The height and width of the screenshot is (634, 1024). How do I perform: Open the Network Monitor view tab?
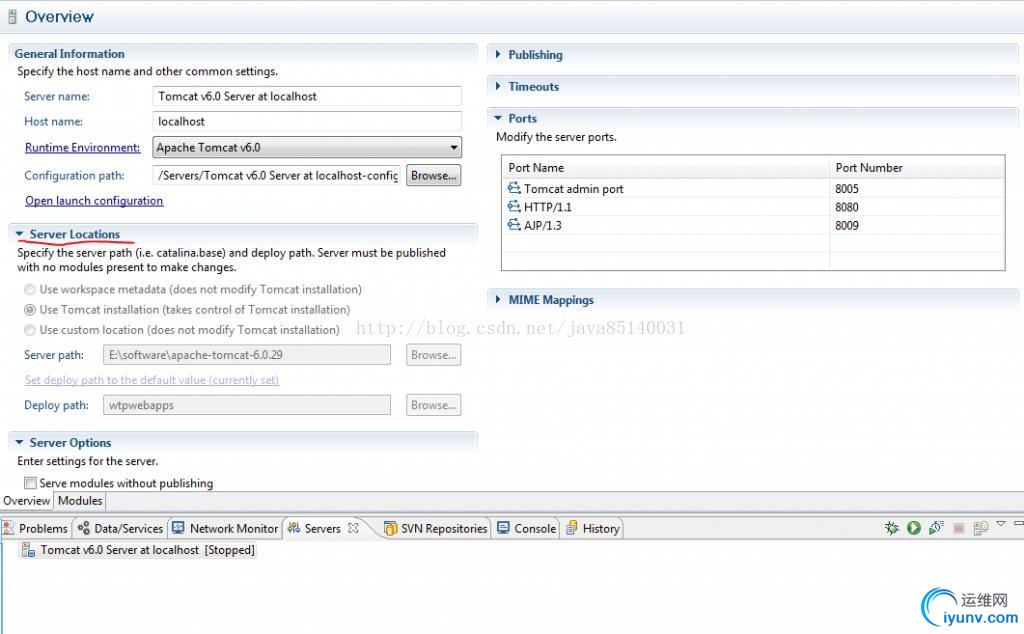(225, 528)
